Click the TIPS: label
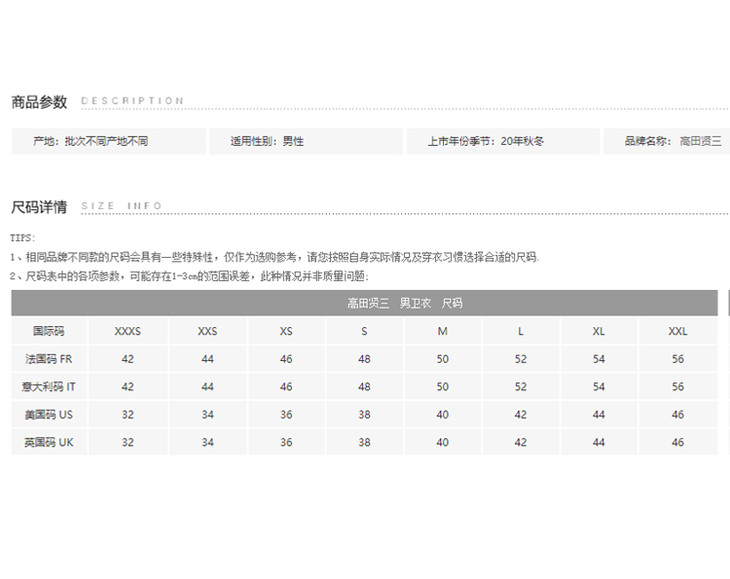This screenshot has width=730, height=579. pyautogui.click(x=22, y=238)
